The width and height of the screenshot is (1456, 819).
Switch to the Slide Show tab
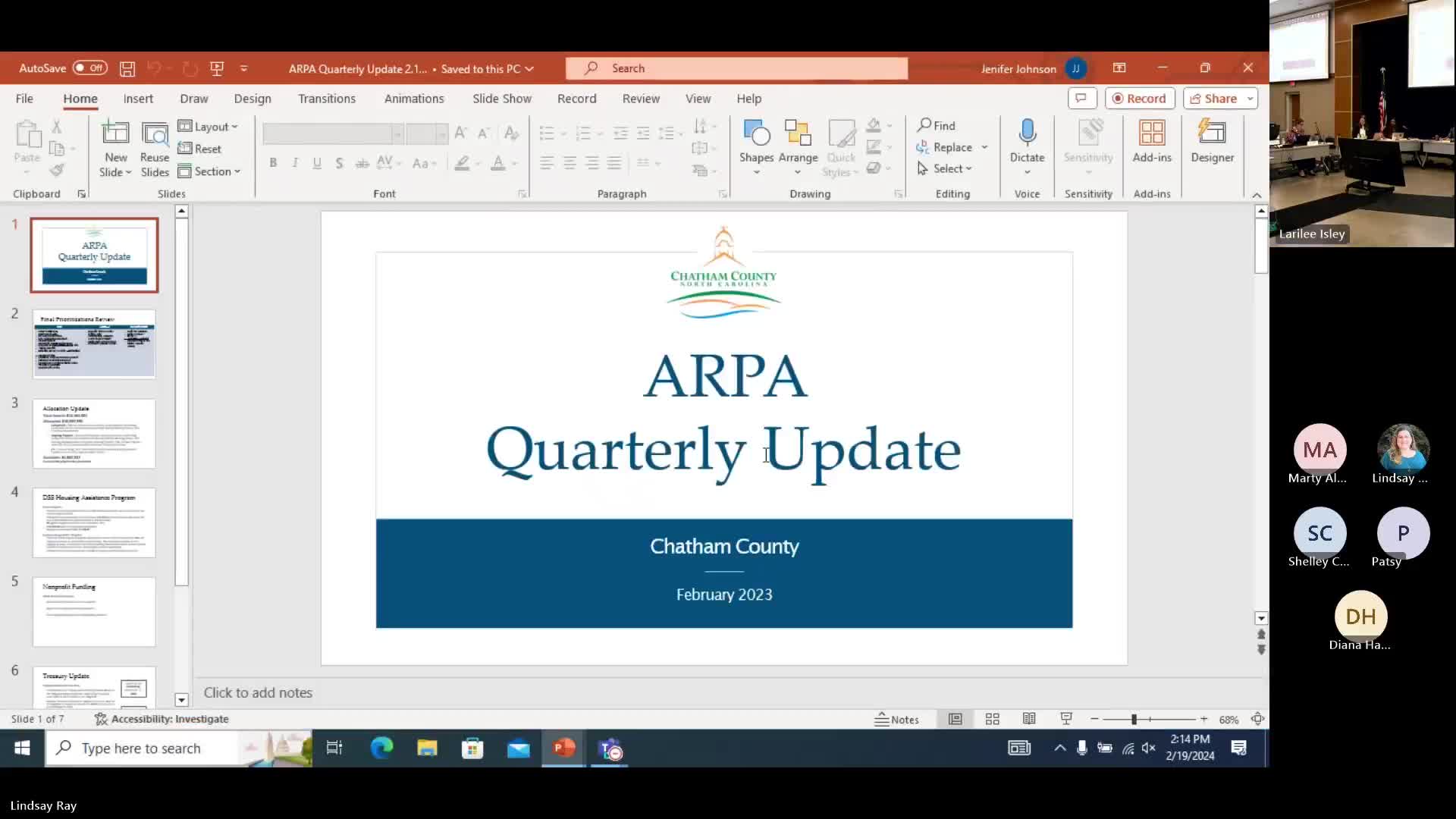501,99
